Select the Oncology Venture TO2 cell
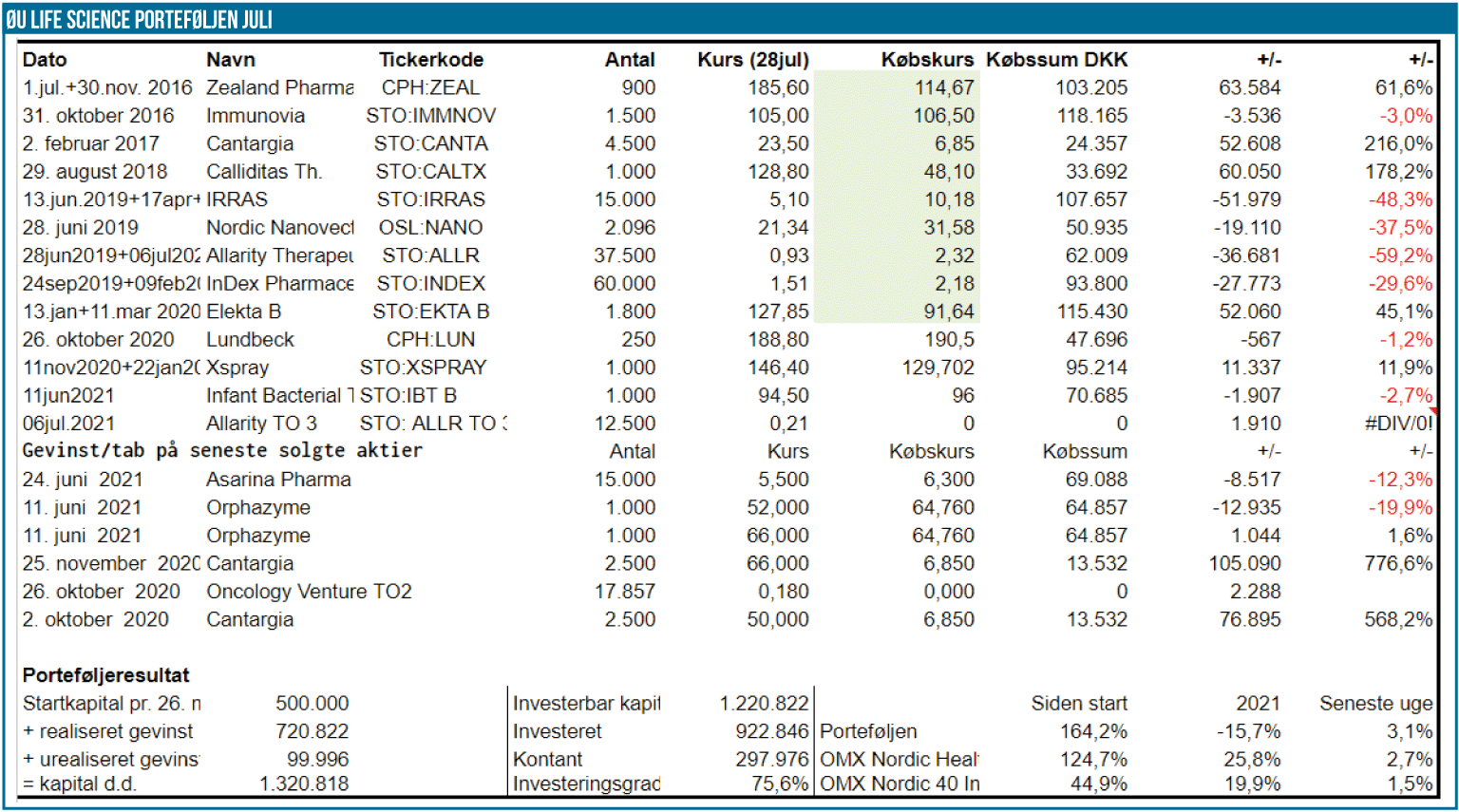The image size is (1459, 812). (309, 592)
